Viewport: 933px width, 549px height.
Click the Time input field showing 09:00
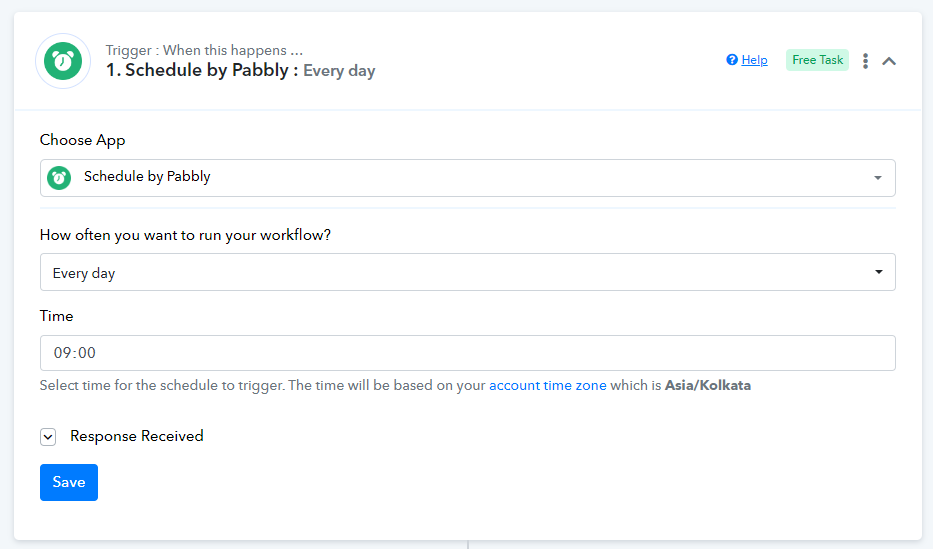[x=468, y=353]
